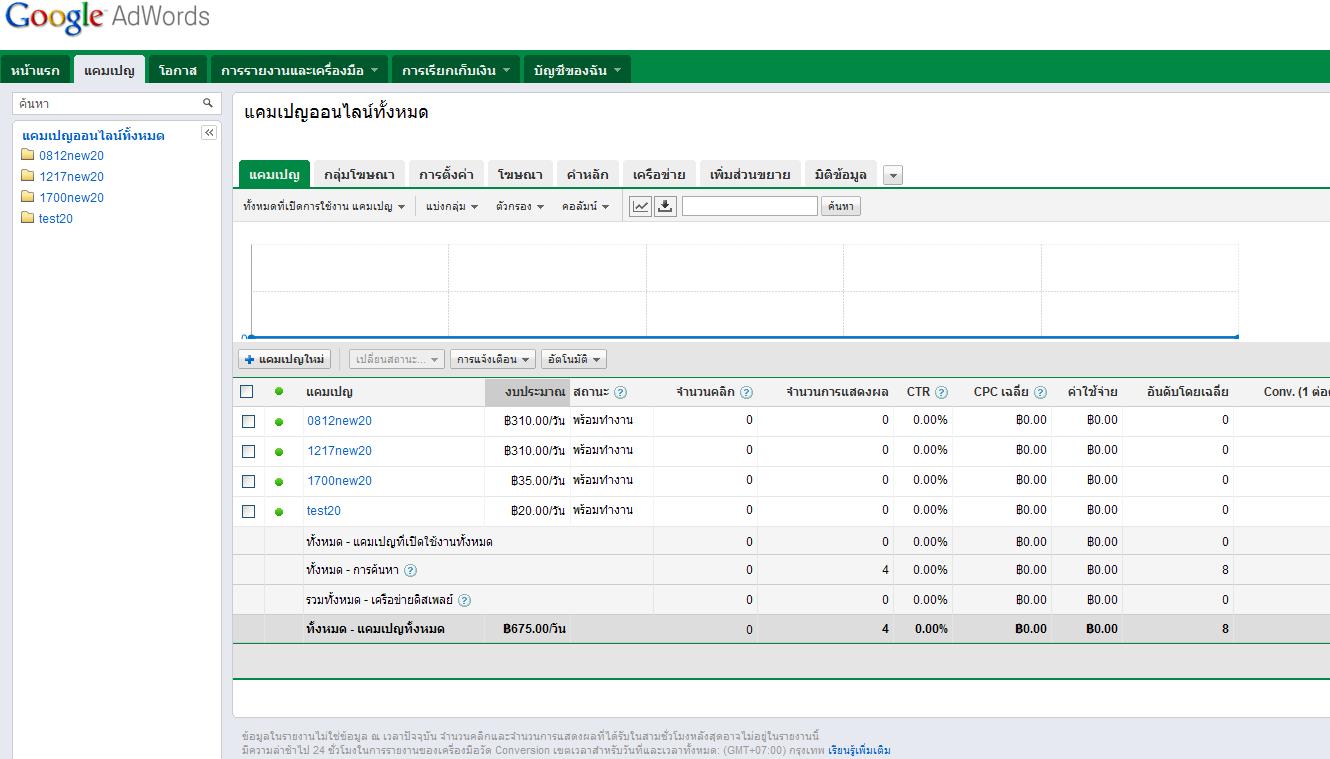Click the help icon next to สถานะ
1330x759 pixels.
click(x=620, y=392)
